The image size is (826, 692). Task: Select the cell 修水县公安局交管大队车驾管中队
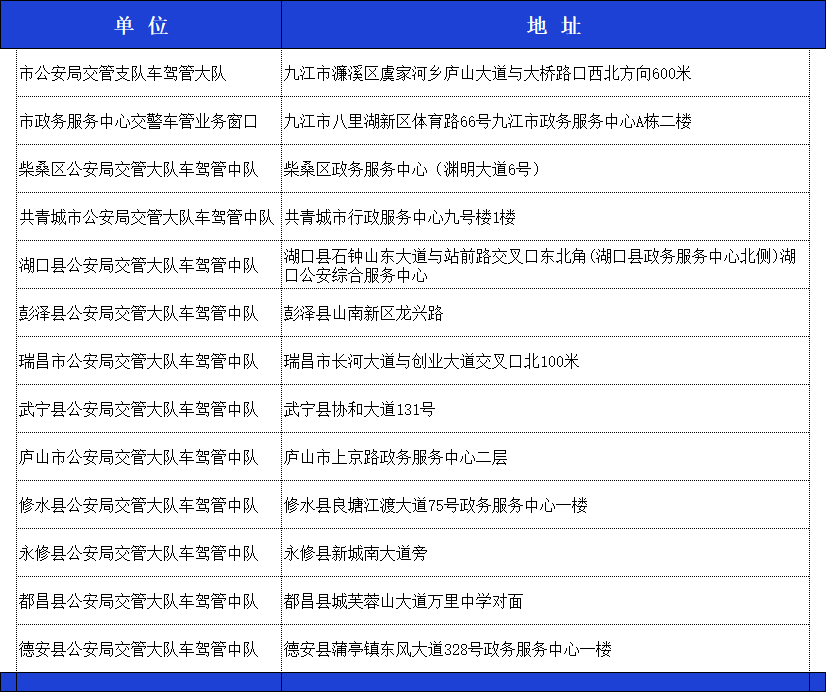149,505
